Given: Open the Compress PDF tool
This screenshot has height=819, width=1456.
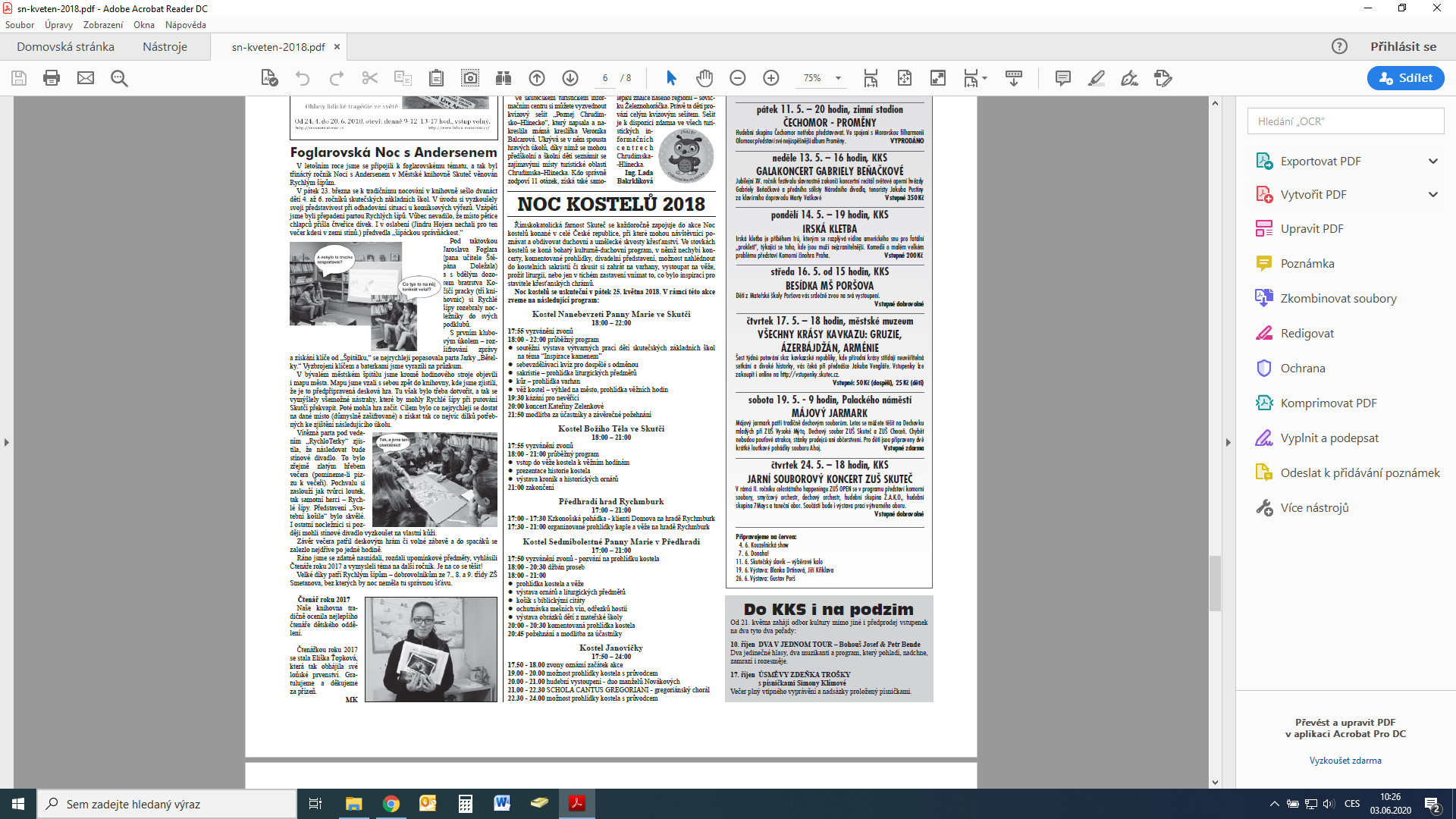Looking at the screenshot, I should [1264, 403].
